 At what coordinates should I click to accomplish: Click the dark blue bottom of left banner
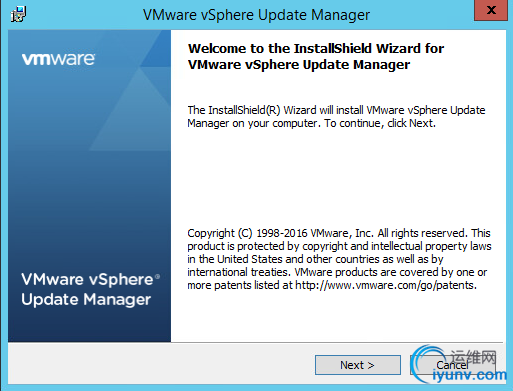pos(89,326)
